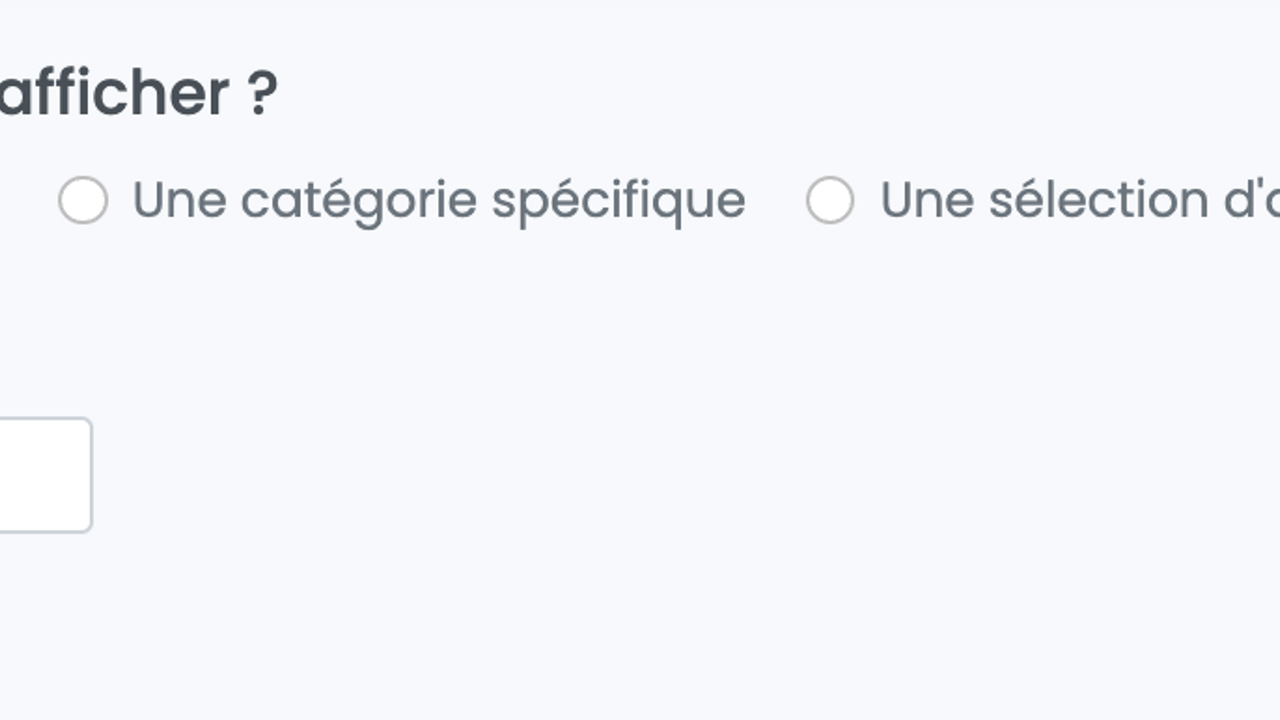Image resolution: width=1280 pixels, height=720 pixels.
Task: Choose the specific category option circle
Action: tap(83, 200)
